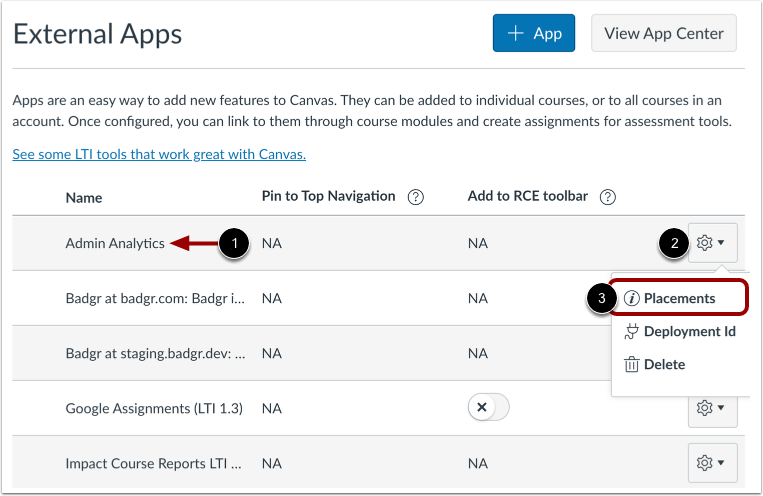Click the Google Assignments (LTI 1.3) row name
Viewport: 763px width, 496px height.
coord(154,408)
